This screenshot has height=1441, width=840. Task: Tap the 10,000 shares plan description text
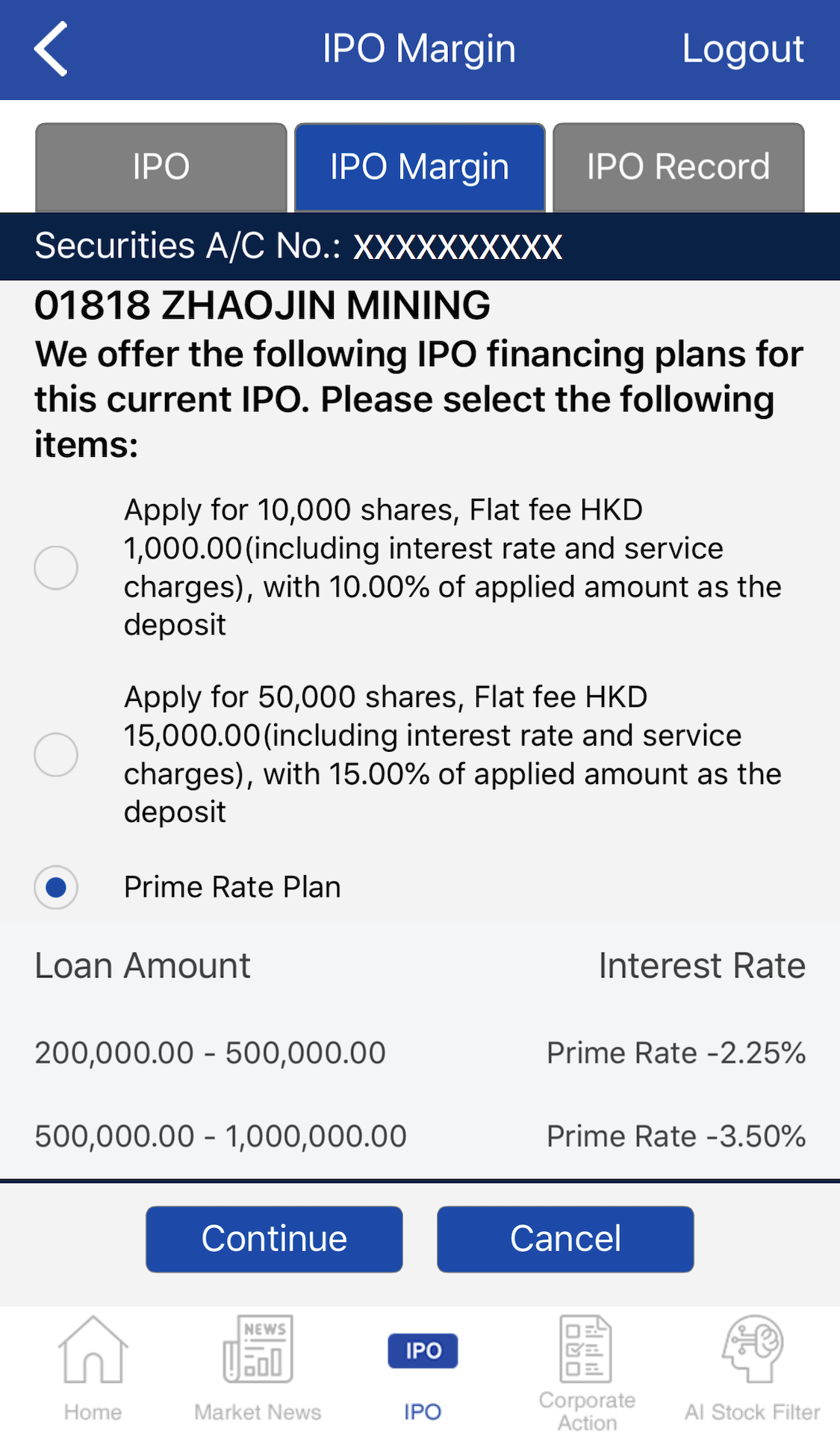(452, 567)
